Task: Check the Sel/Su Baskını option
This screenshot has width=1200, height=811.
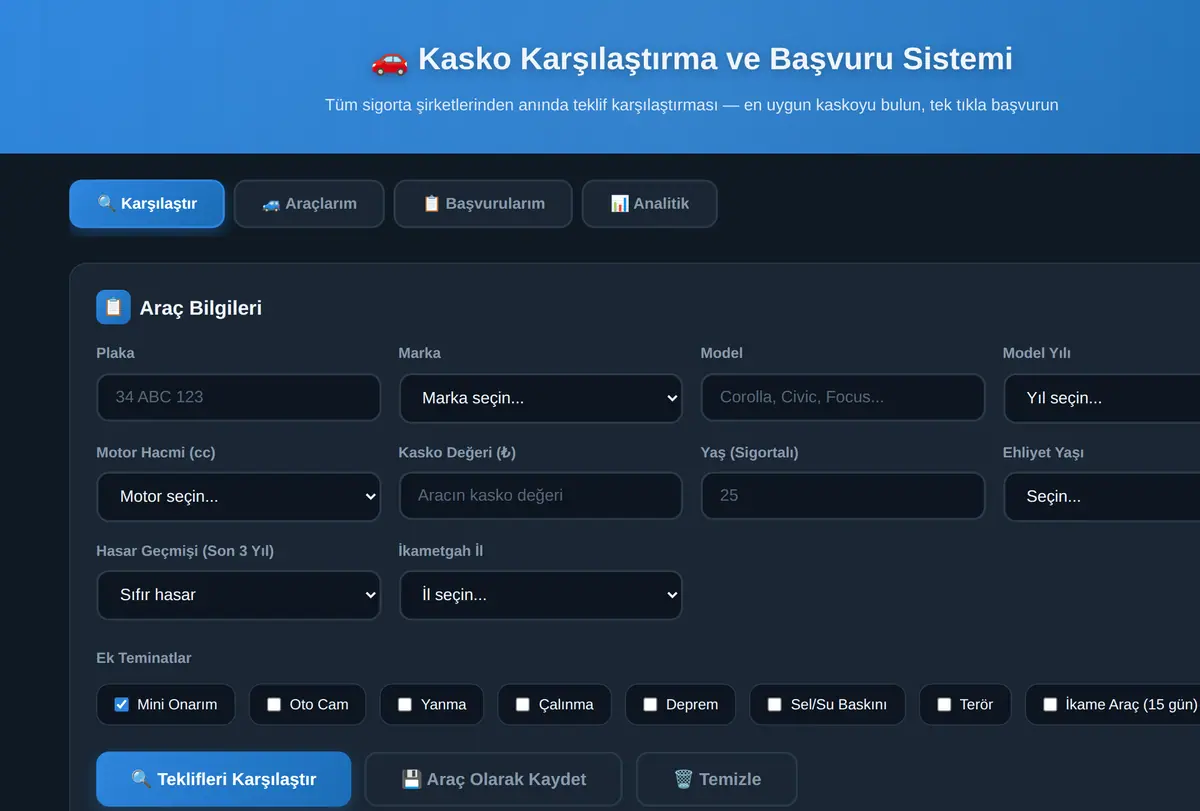Action: click(x=775, y=704)
